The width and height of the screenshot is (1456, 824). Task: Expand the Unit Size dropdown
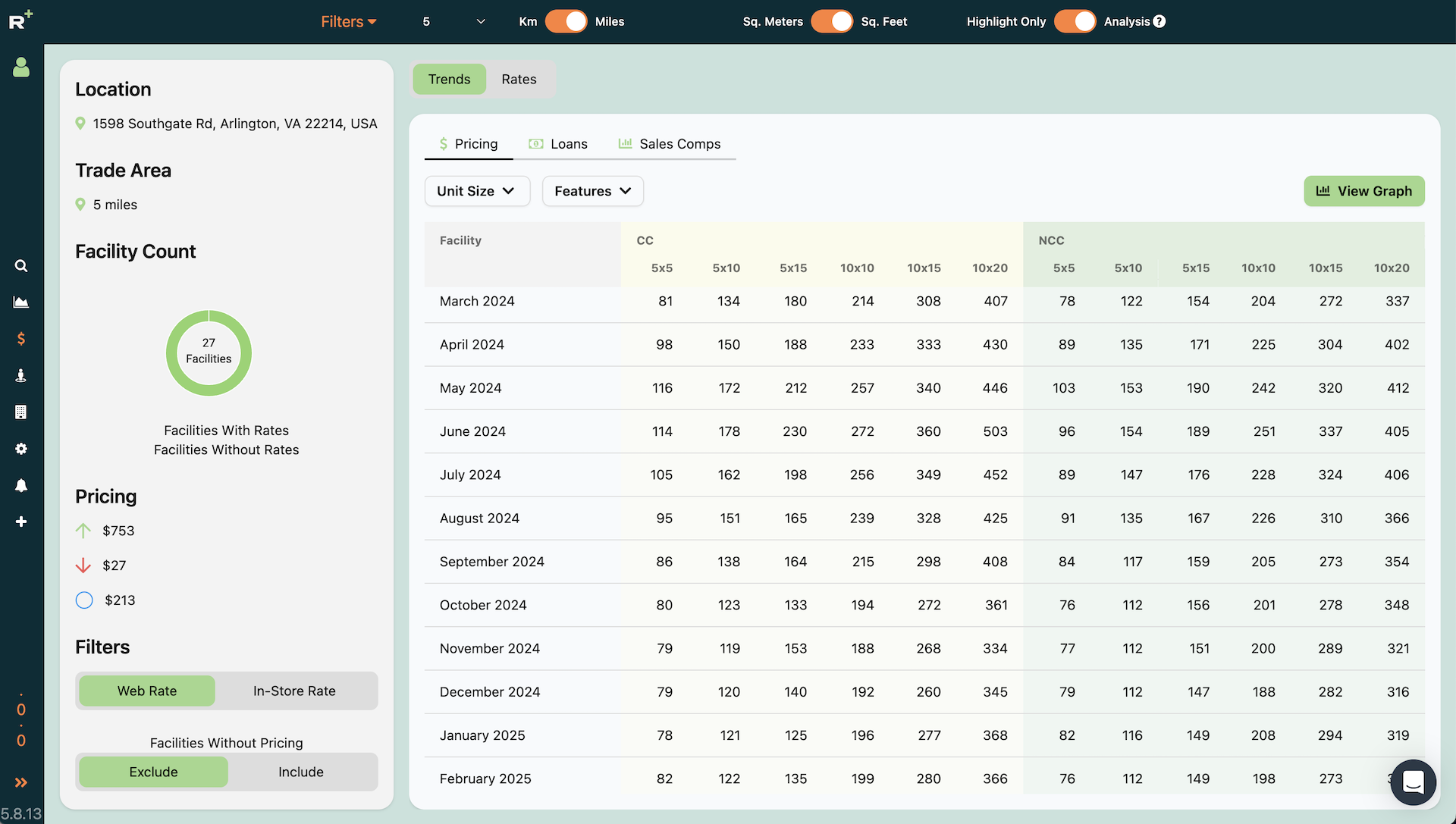click(477, 191)
